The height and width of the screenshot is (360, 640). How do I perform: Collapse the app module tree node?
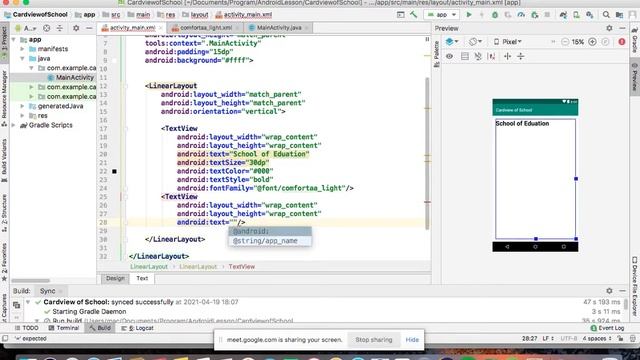tap(14, 40)
